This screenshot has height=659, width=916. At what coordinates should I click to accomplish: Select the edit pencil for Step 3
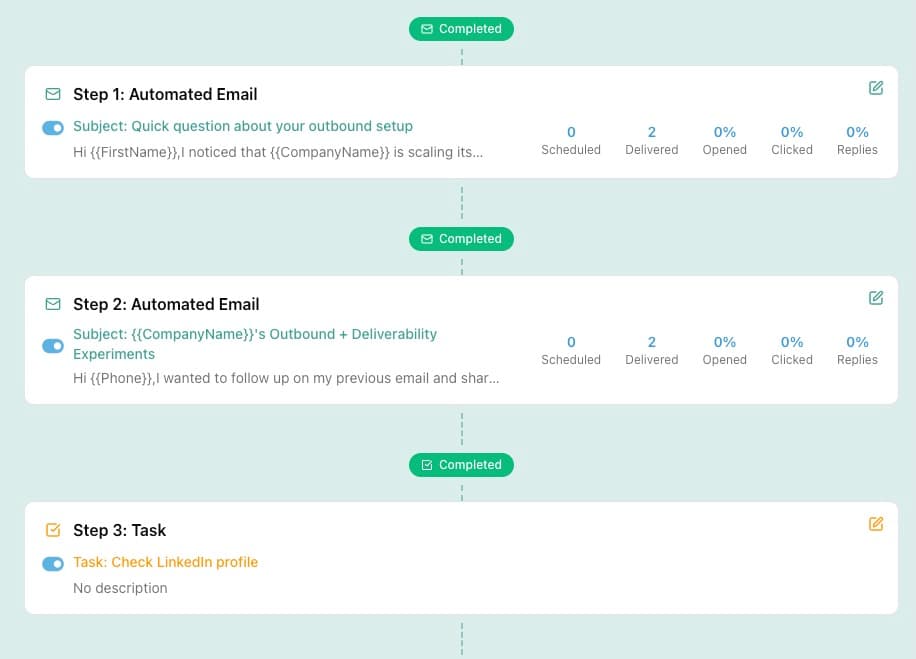point(876,524)
